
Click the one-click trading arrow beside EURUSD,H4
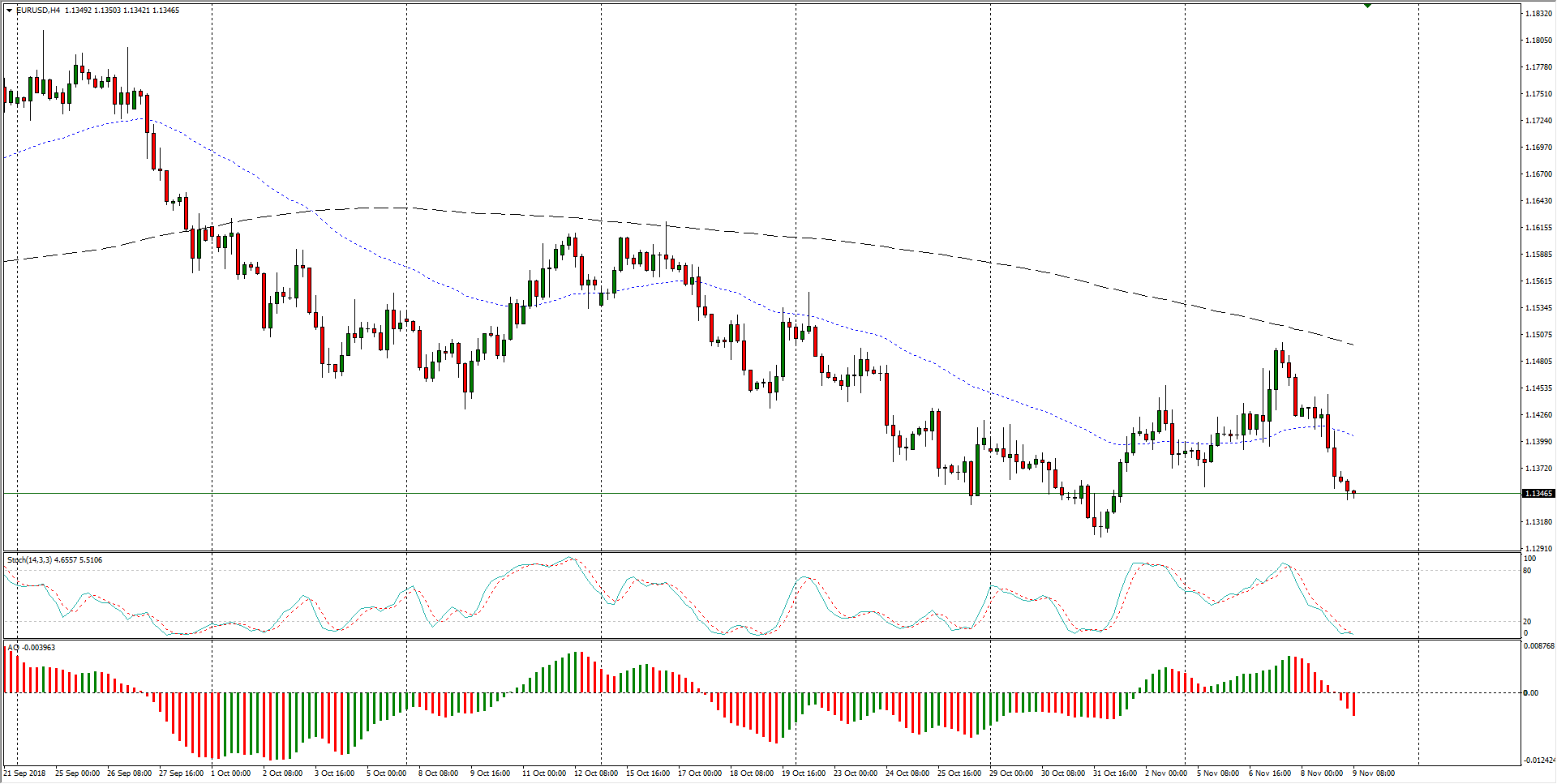point(9,11)
